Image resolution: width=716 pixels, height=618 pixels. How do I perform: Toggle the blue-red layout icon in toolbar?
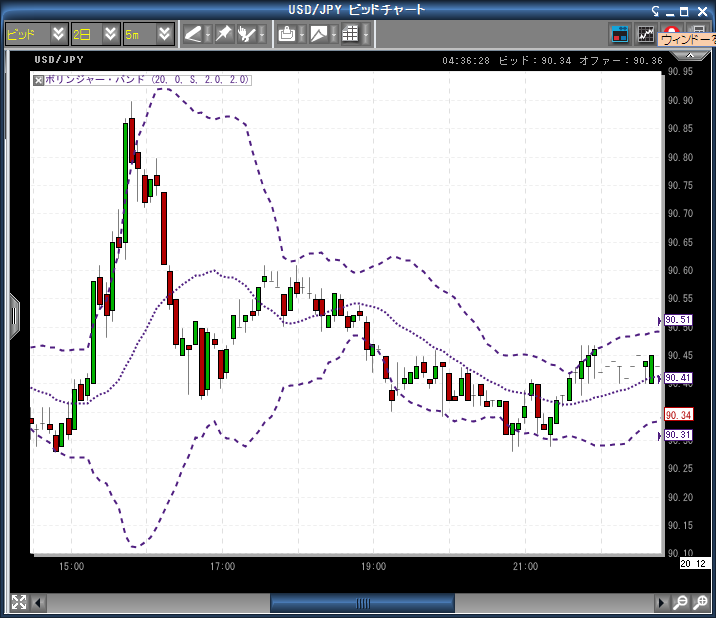(x=620, y=34)
